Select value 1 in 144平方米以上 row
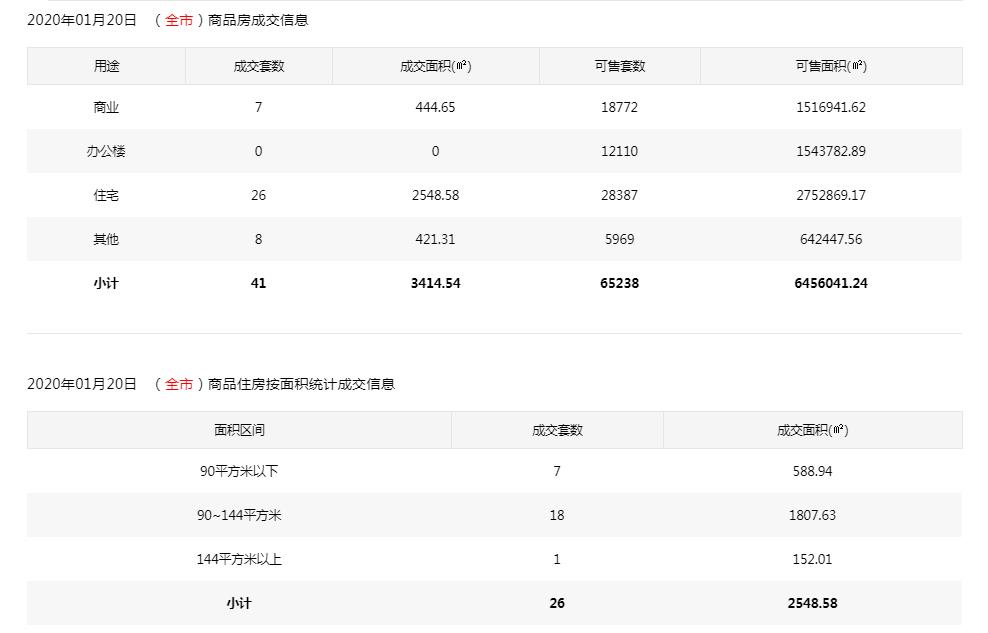Screen dimensions: 988x633 pos(557,559)
